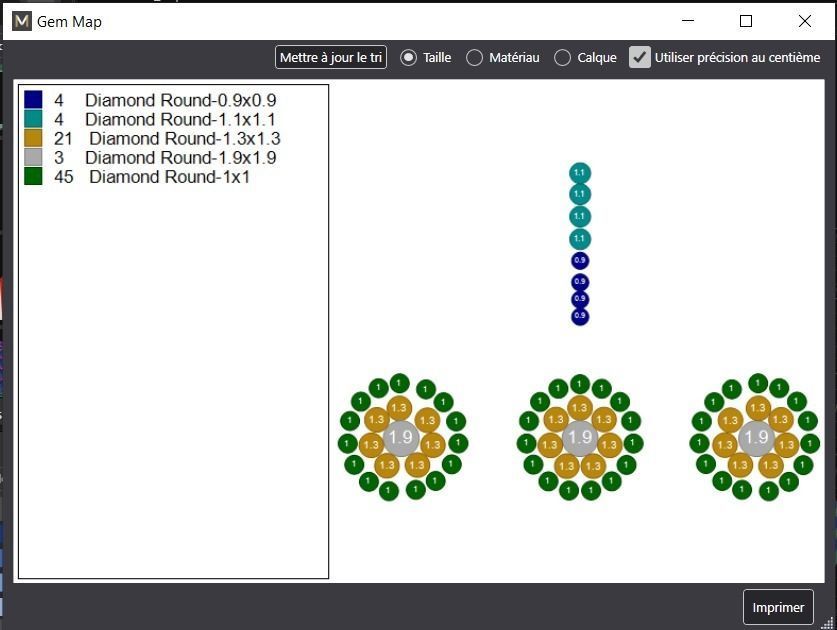837x630 pixels.
Task: Select legend row Diamond Round-1.1x1.1
Action: click(x=150, y=119)
